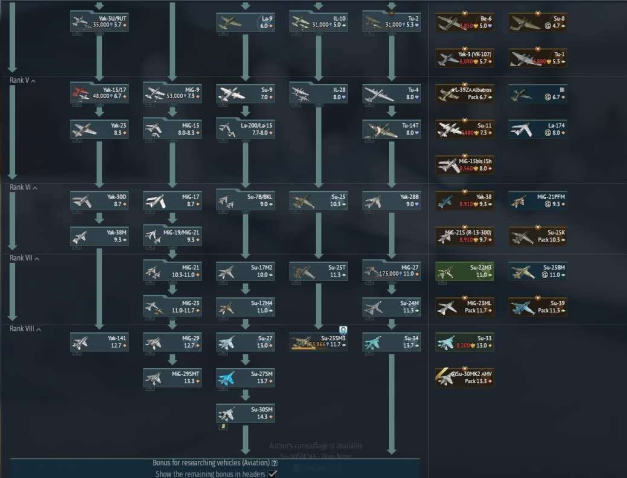
Task: Select the Yak-141 aircraft icon
Action: 83,343
